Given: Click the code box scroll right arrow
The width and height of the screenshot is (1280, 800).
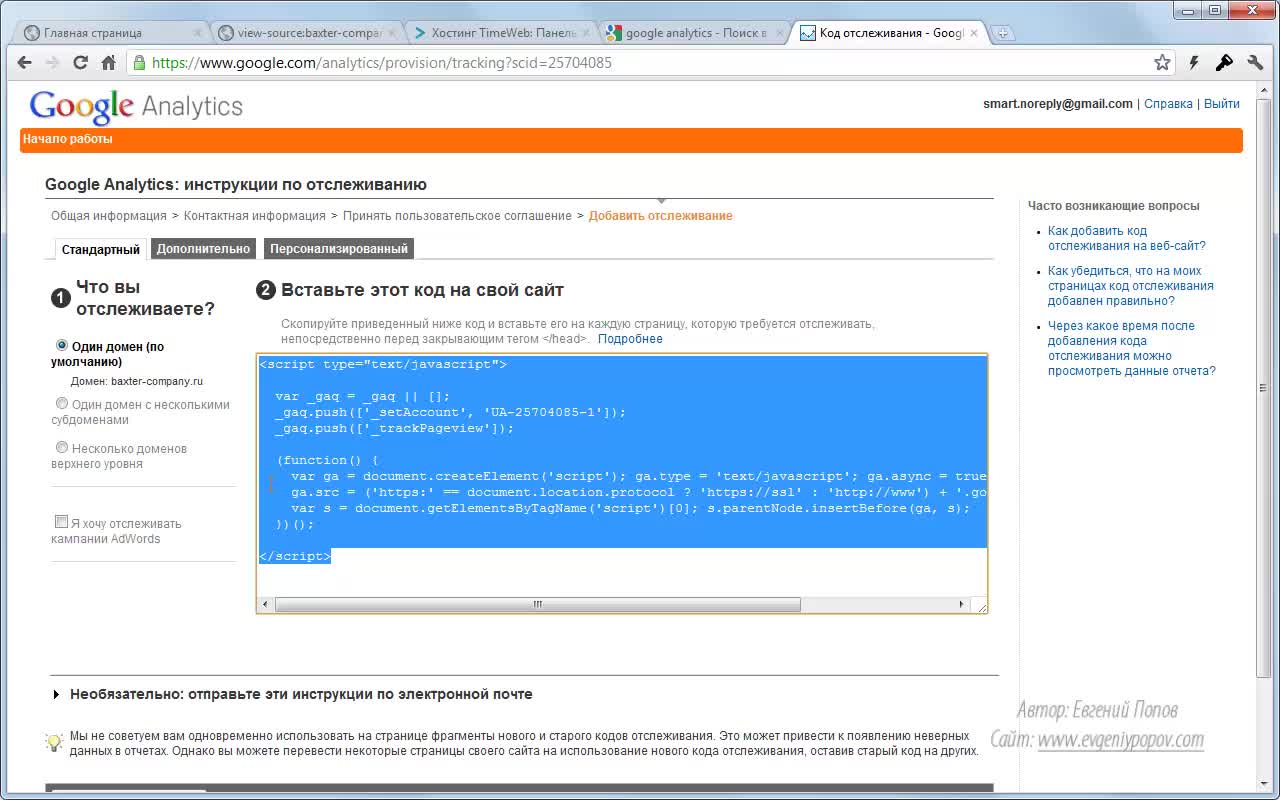Looking at the screenshot, I should tap(962, 605).
